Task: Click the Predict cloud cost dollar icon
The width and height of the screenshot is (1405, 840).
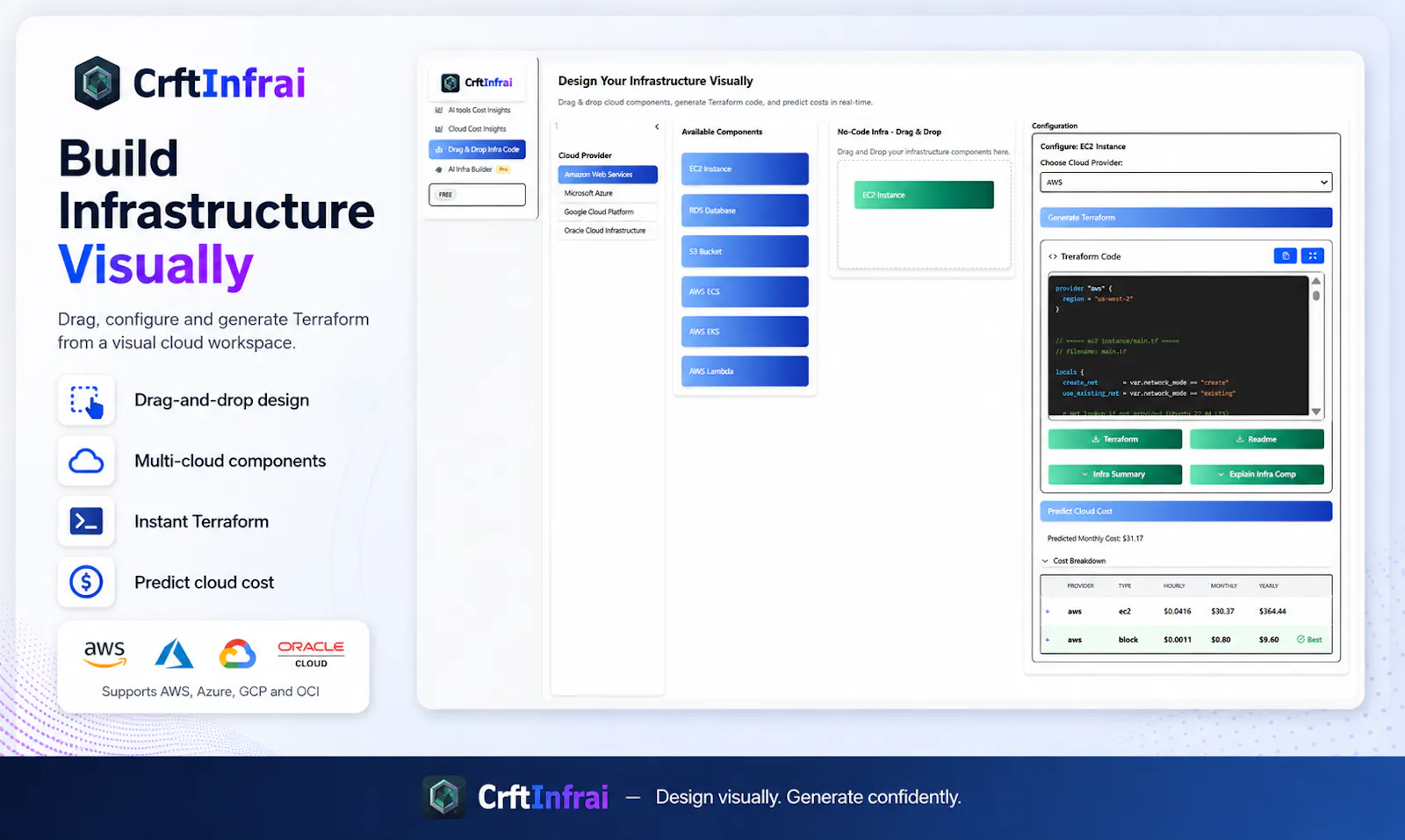Action: (x=86, y=582)
